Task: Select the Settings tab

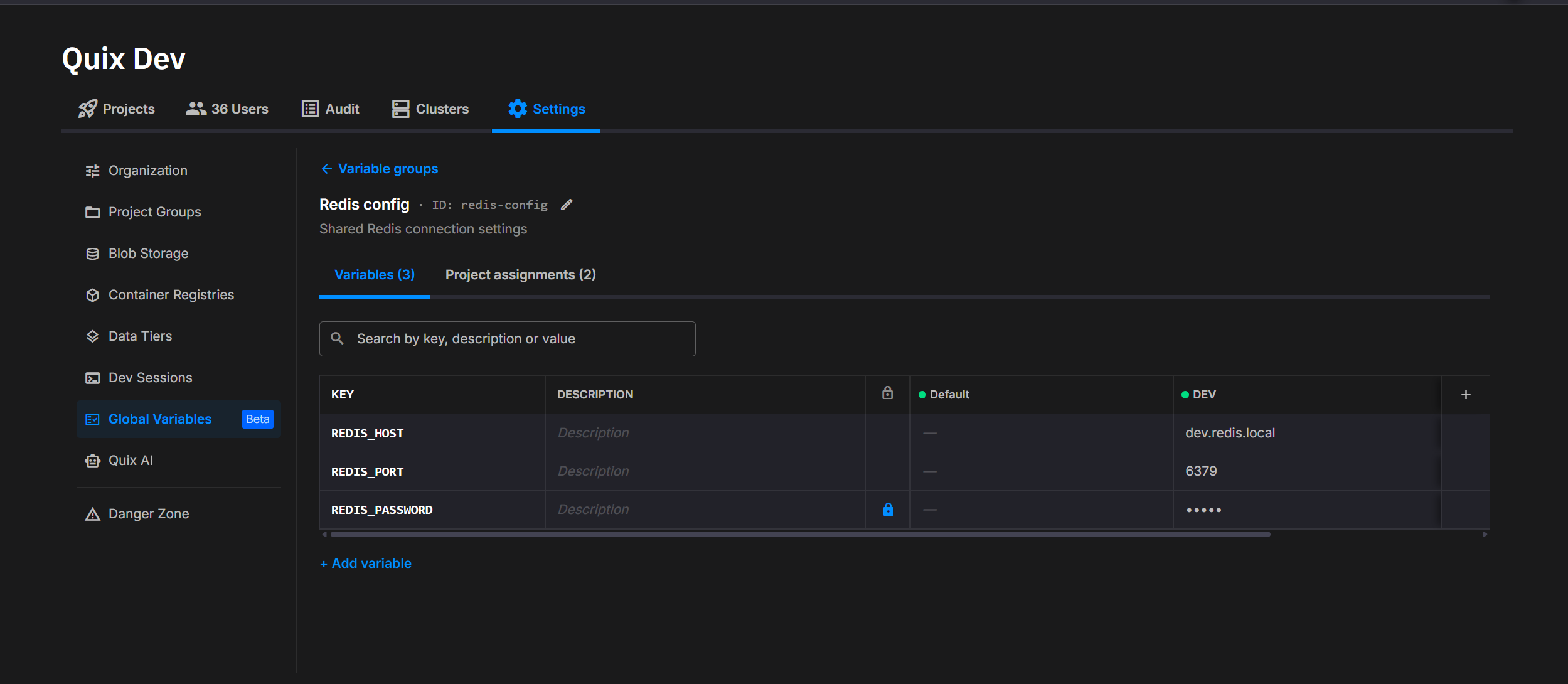Action: pos(546,109)
